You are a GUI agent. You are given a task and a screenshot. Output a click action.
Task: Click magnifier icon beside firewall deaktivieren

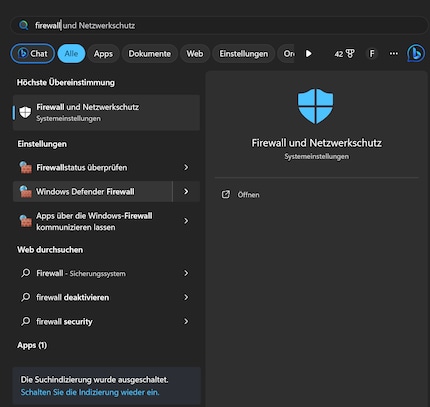coord(25,297)
